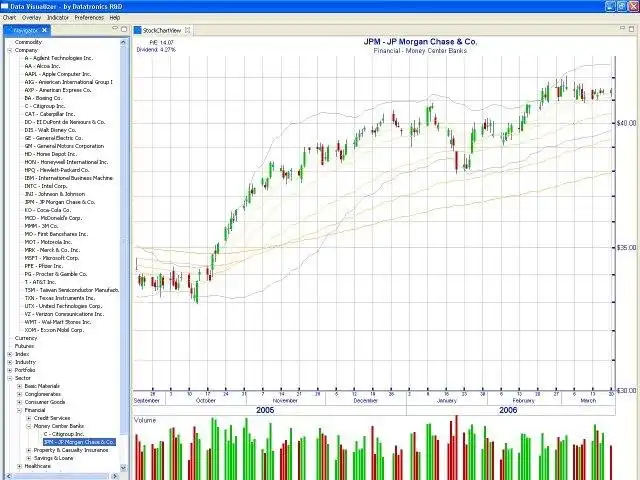The height and width of the screenshot is (480, 640).
Task: Select Commodity in the Navigator tree
Action: 28,42
